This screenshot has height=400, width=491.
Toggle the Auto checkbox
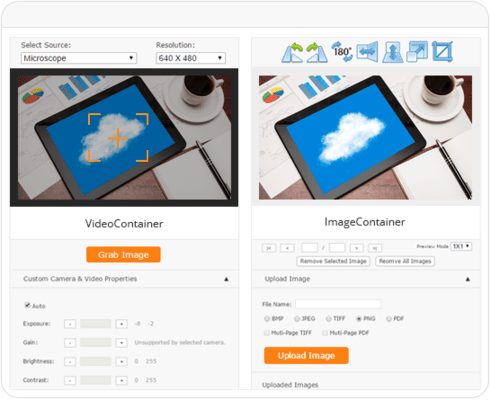pos(27,305)
